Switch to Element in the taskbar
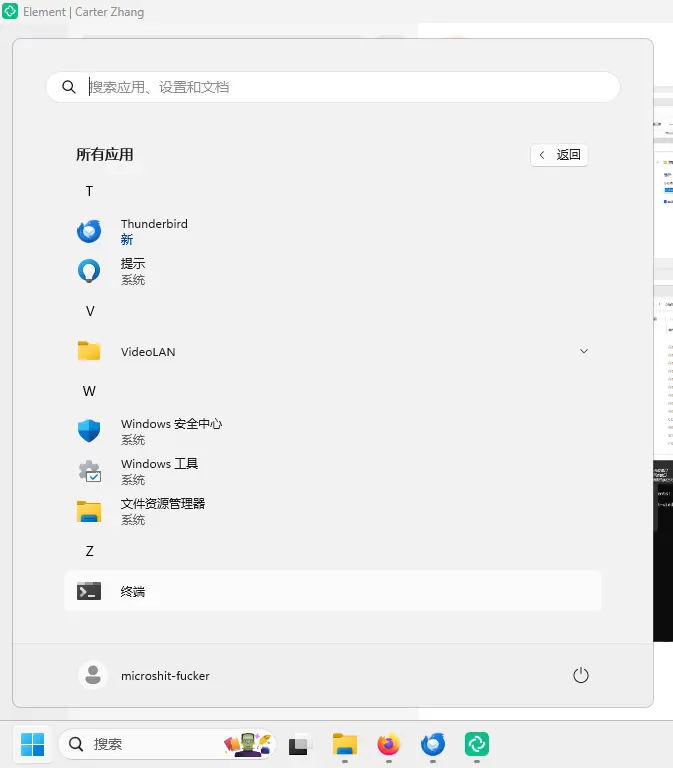Image resolution: width=673 pixels, height=768 pixels. [477, 744]
